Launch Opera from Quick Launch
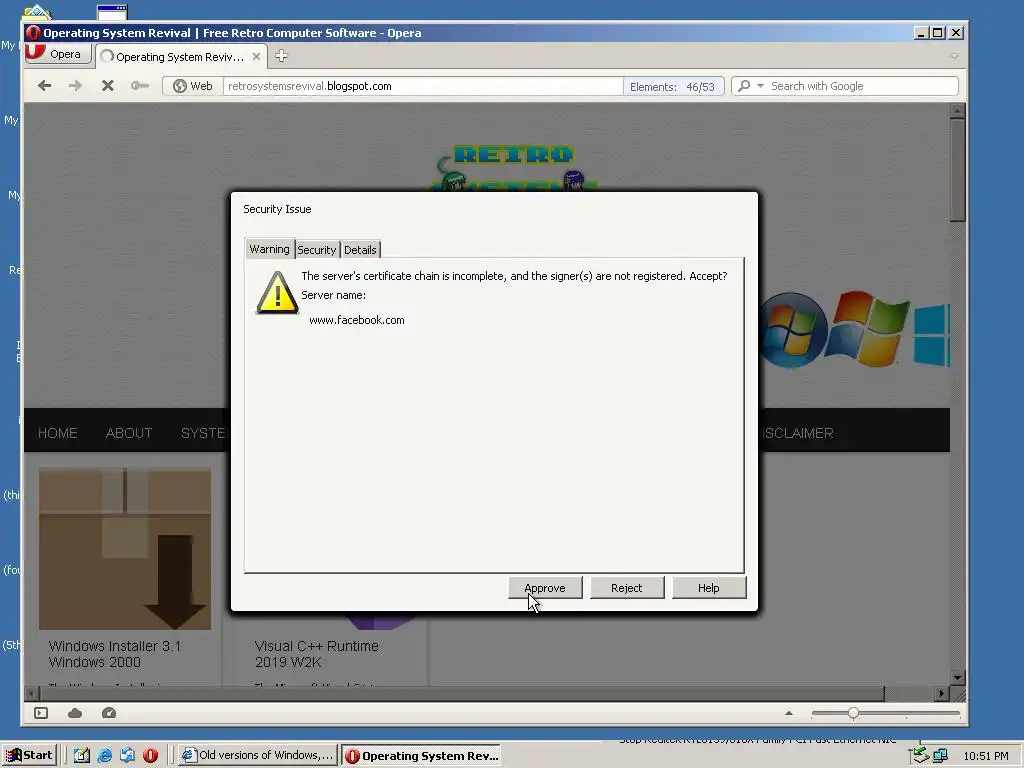The width and height of the screenshot is (1024, 768). (150, 756)
